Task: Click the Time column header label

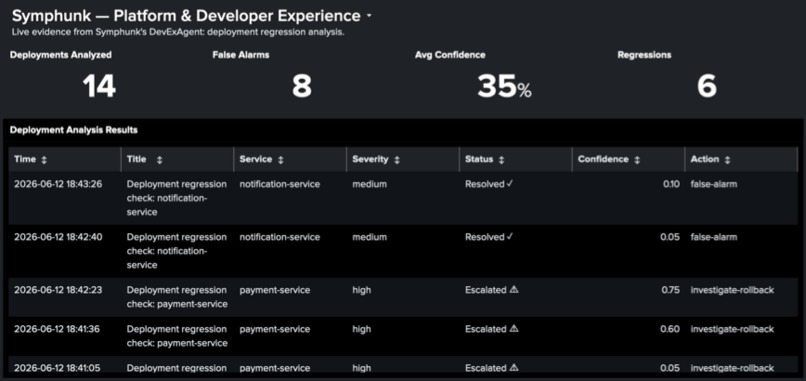Action: [25, 159]
